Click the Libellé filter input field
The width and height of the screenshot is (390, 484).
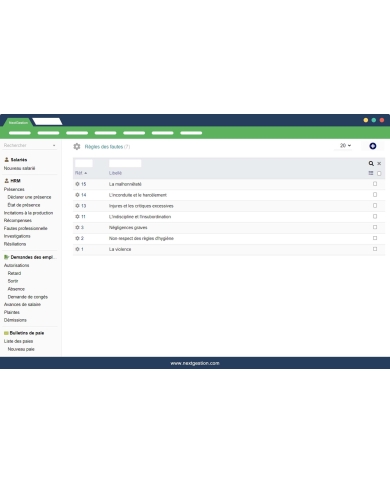click(125, 163)
